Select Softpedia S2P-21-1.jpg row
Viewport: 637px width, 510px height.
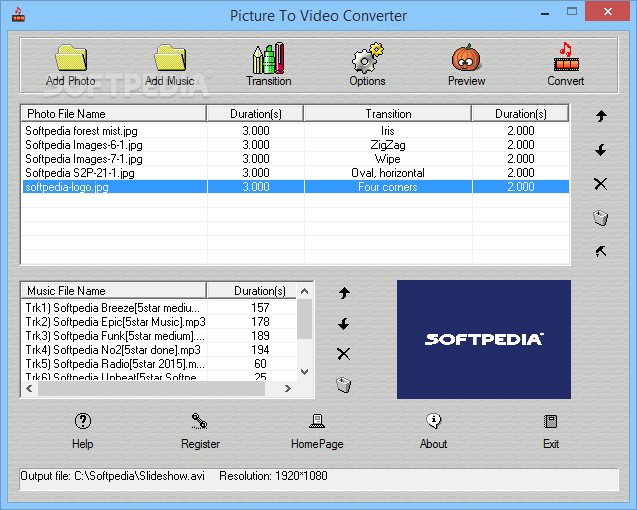tap(295, 173)
